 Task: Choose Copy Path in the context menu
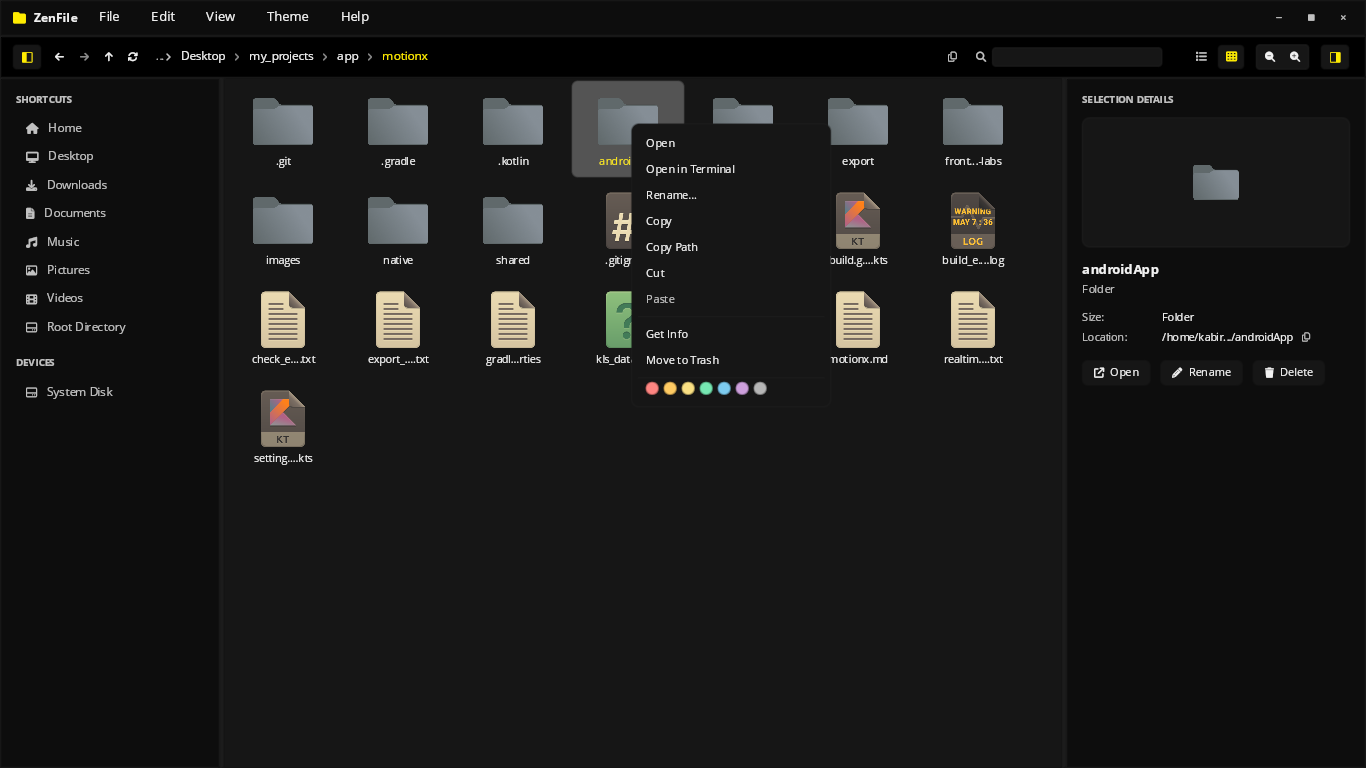(x=731, y=247)
